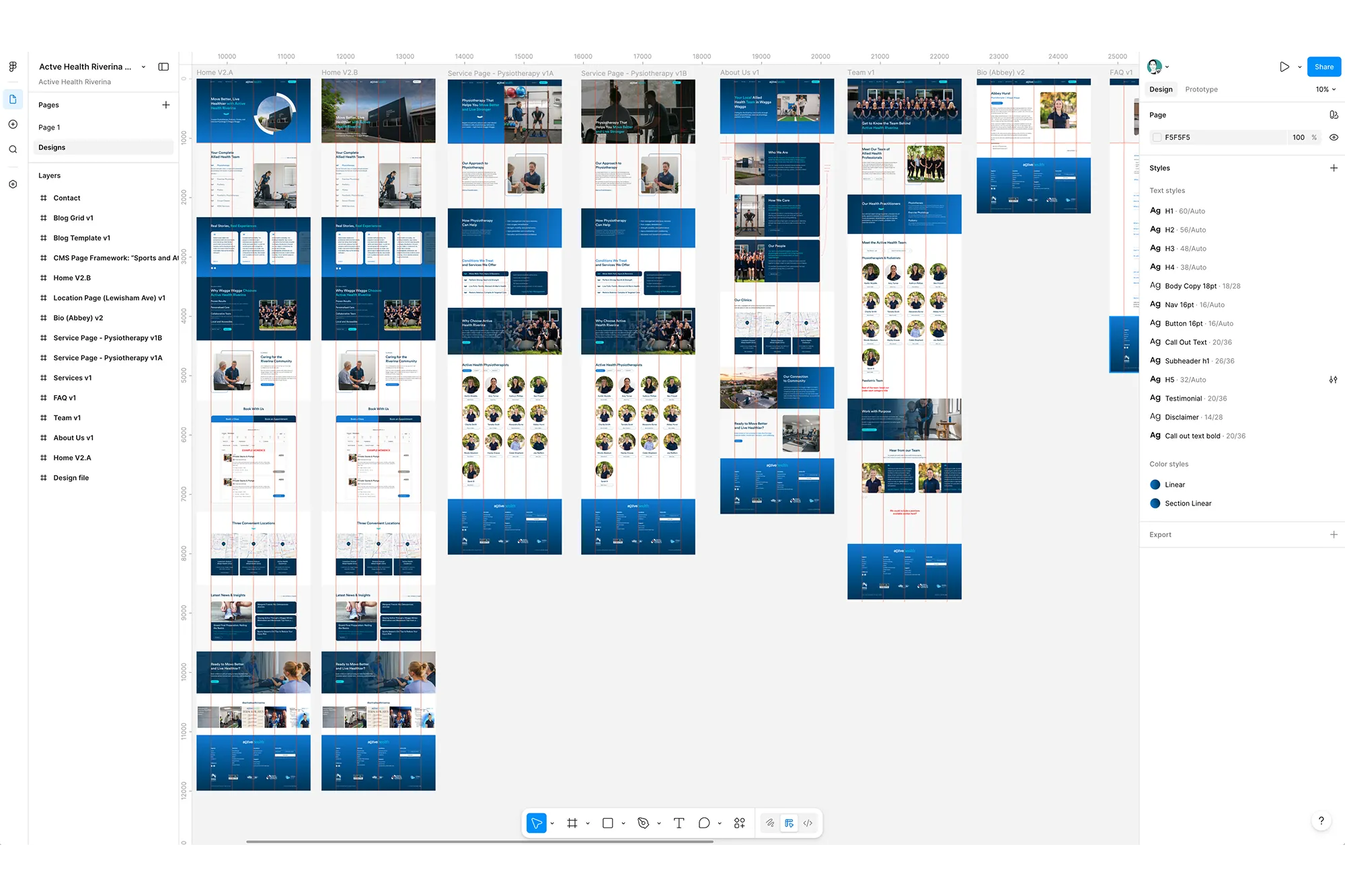Select the Frame tool in toolbar
Viewport: 1345px width, 896px height.
pyautogui.click(x=572, y=823)
